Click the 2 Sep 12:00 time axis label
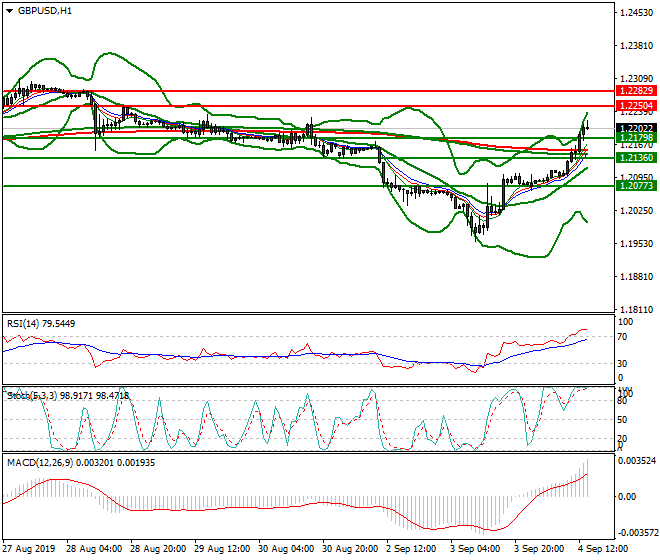Viewport: 660px width, 560px height. [411, 549]
